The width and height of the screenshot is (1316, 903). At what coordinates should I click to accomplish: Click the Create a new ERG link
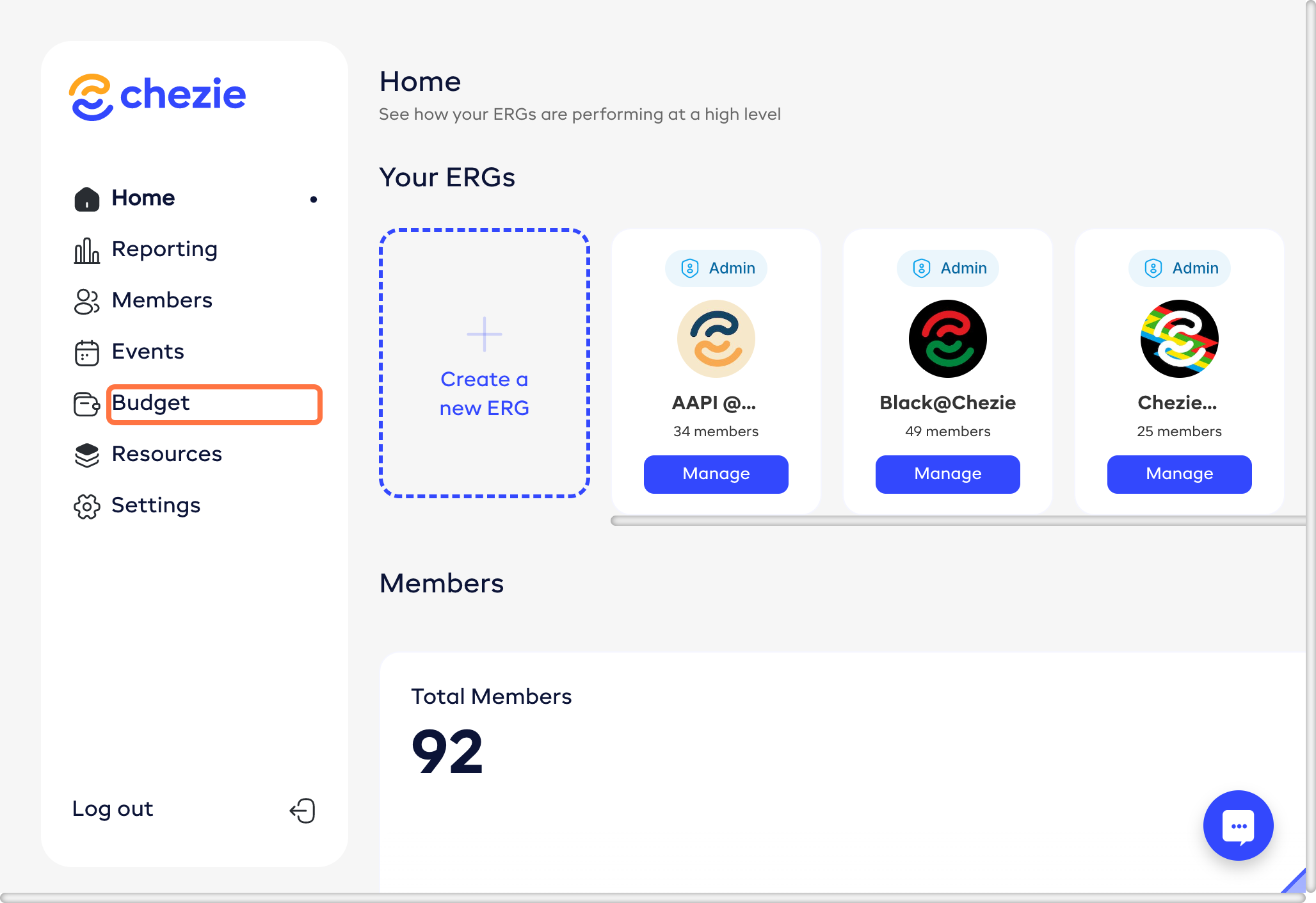(485, 394)
